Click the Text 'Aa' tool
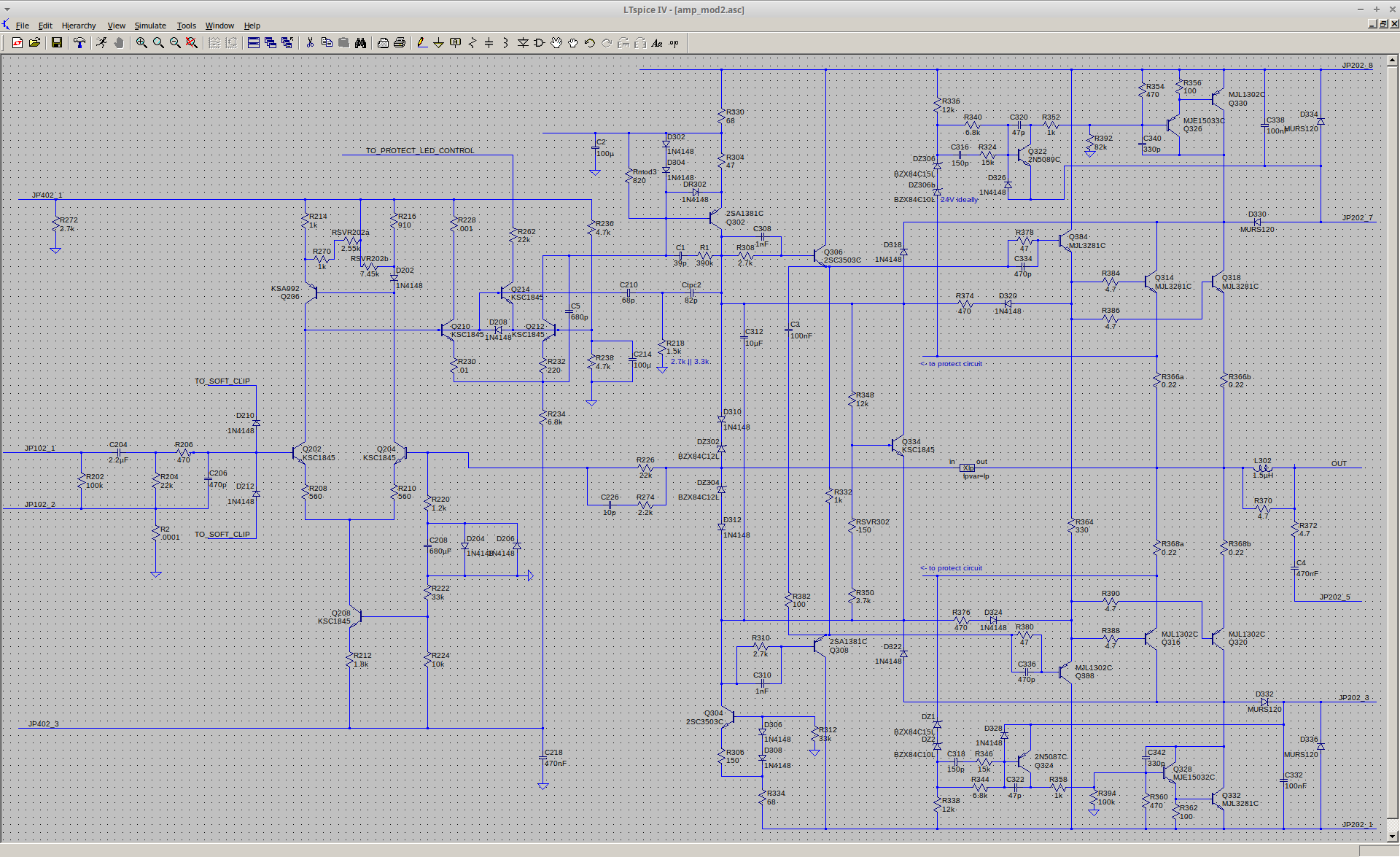The height and width of the screenshot is (857, 1400). (657, 43)
